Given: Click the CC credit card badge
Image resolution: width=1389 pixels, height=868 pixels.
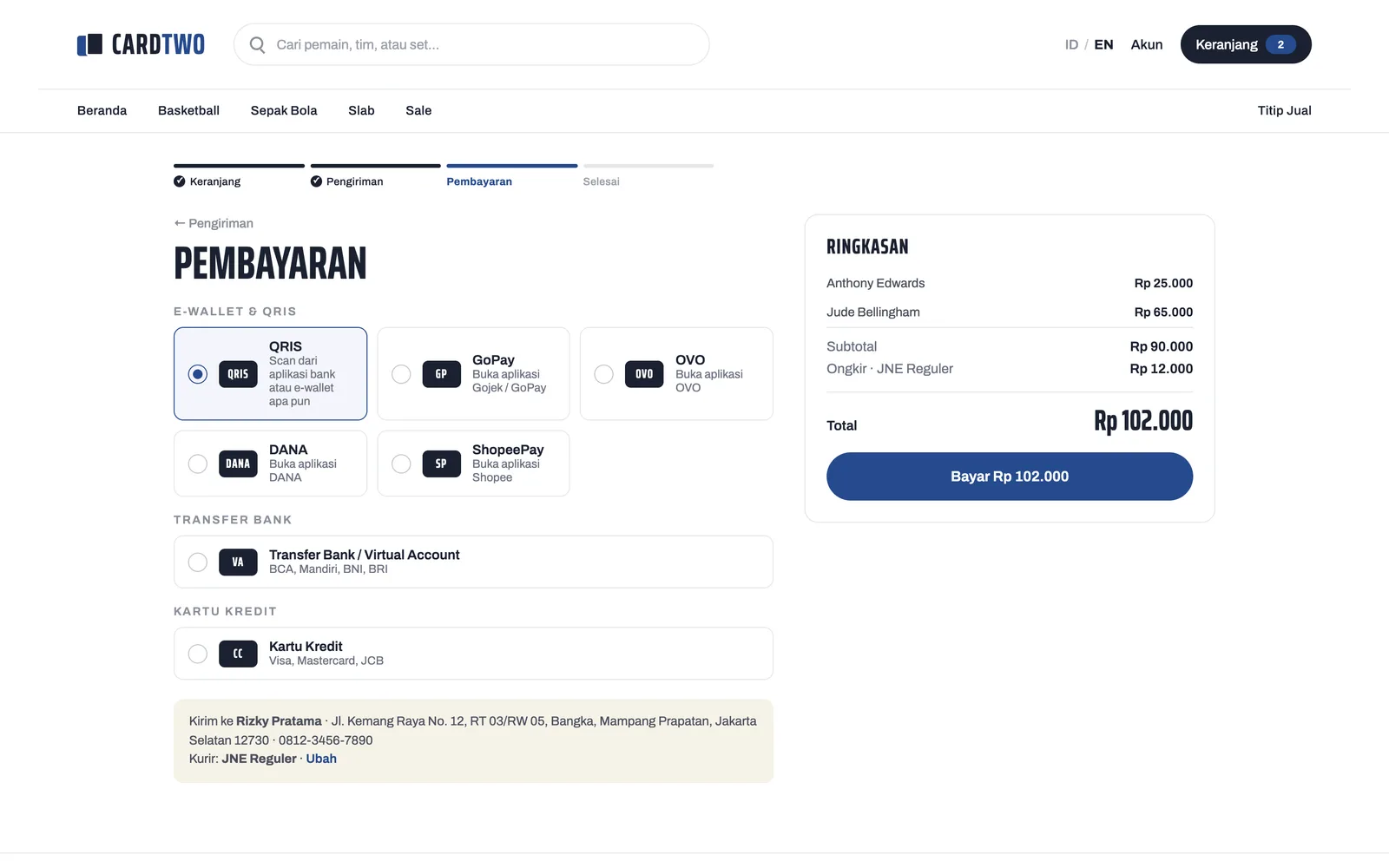Looking at the screenshot, I should click(238, 654).
